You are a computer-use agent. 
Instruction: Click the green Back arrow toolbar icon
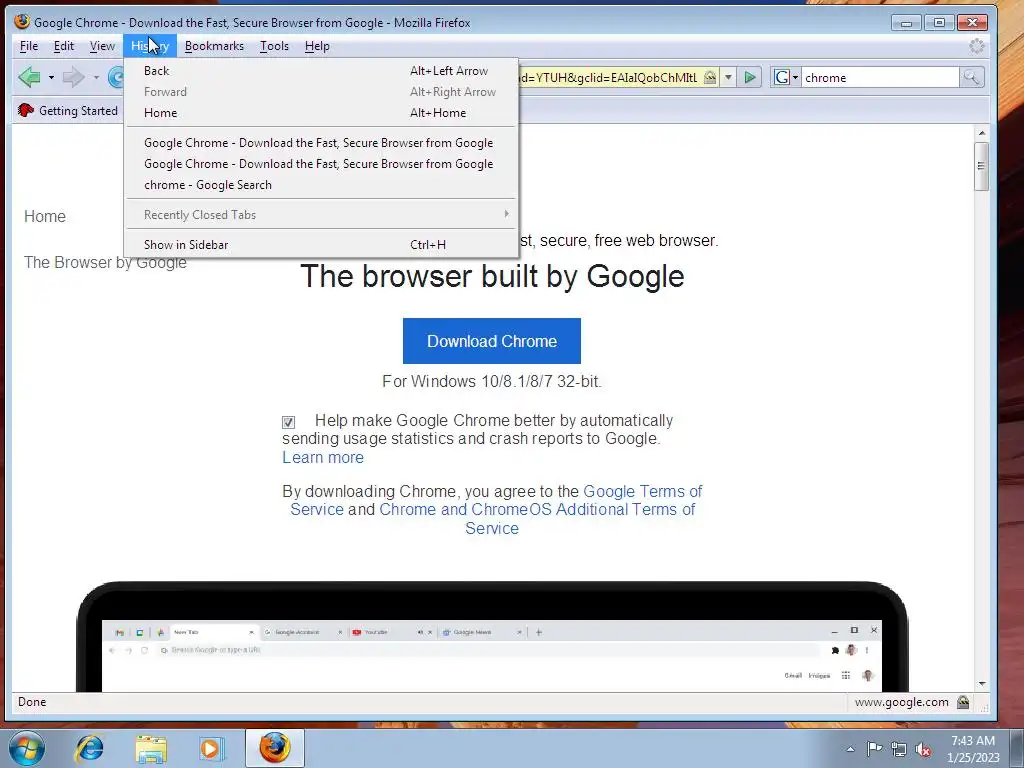(29, 78)
